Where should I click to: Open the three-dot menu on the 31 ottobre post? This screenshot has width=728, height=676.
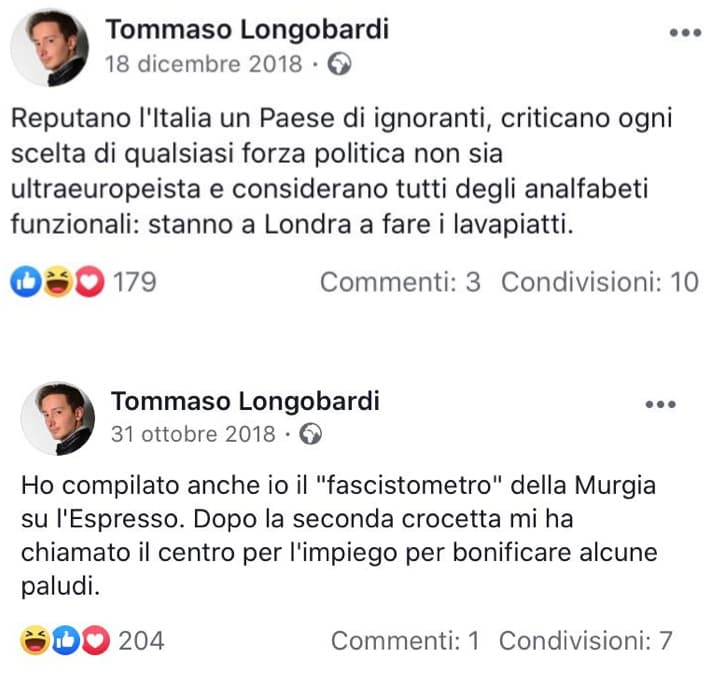(x=661, y=405)
